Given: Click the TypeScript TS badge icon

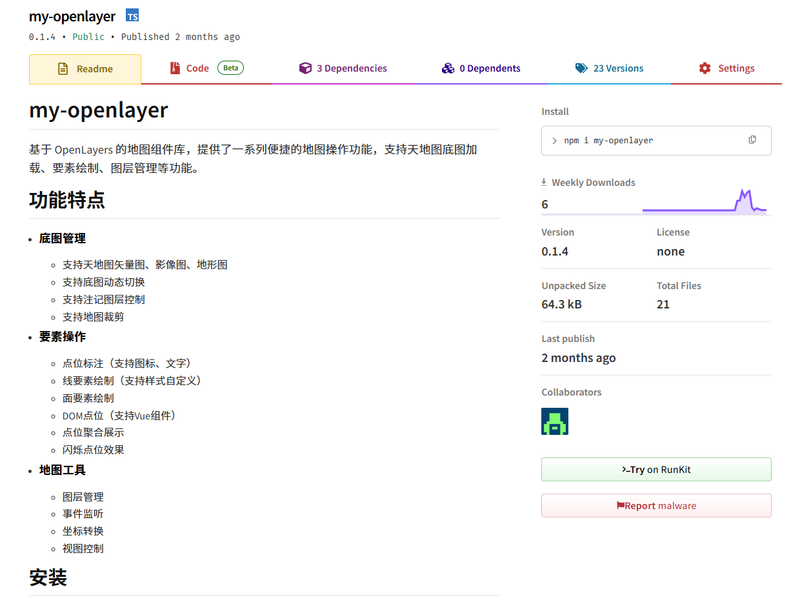Looking at the screenshot, I should (132, 16).
